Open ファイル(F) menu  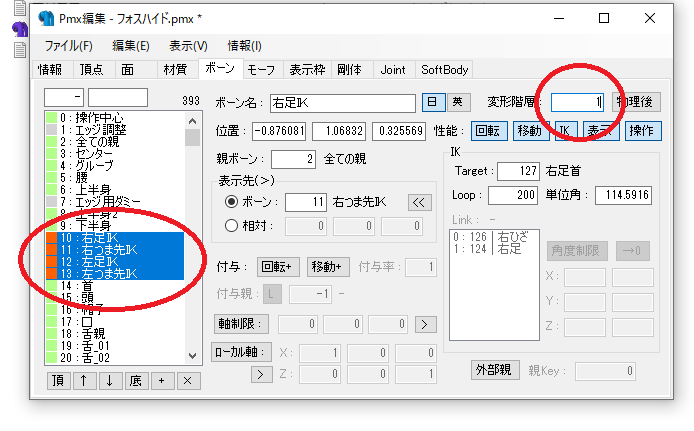[69, 46]
